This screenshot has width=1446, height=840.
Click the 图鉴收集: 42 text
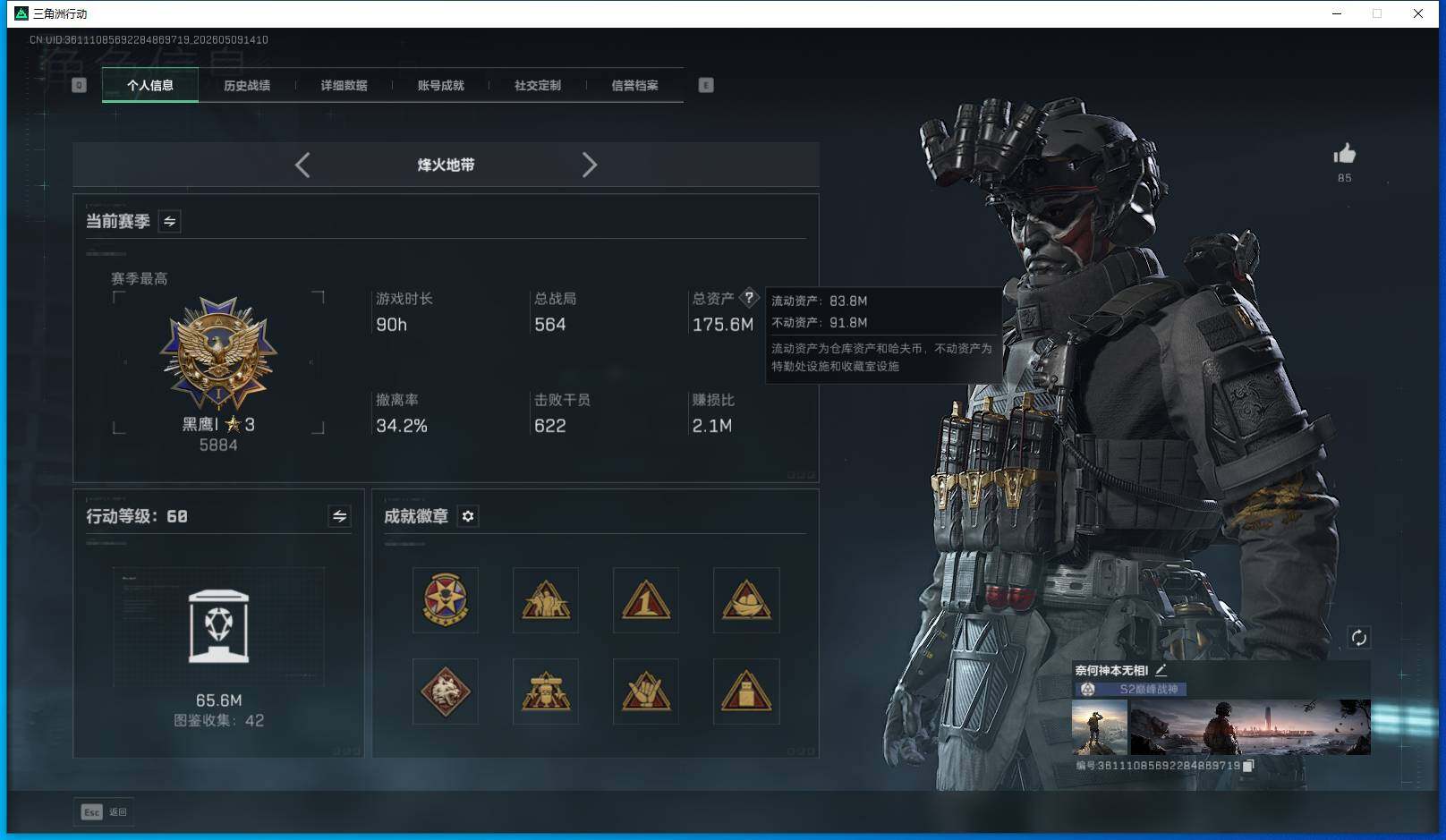[x=219, y=721]
